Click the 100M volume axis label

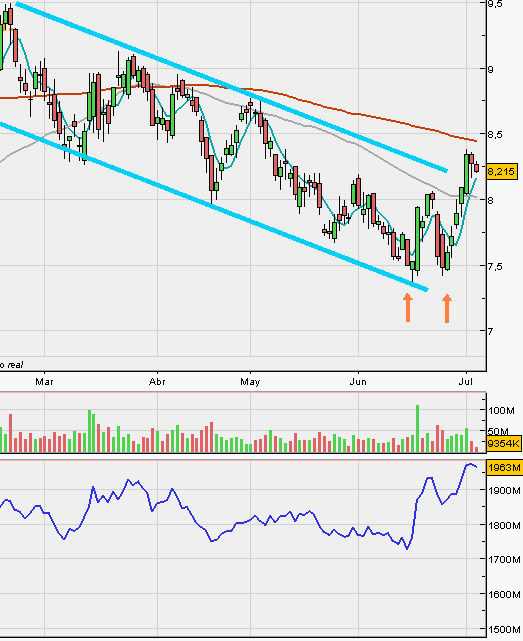[x=501, y=410]
